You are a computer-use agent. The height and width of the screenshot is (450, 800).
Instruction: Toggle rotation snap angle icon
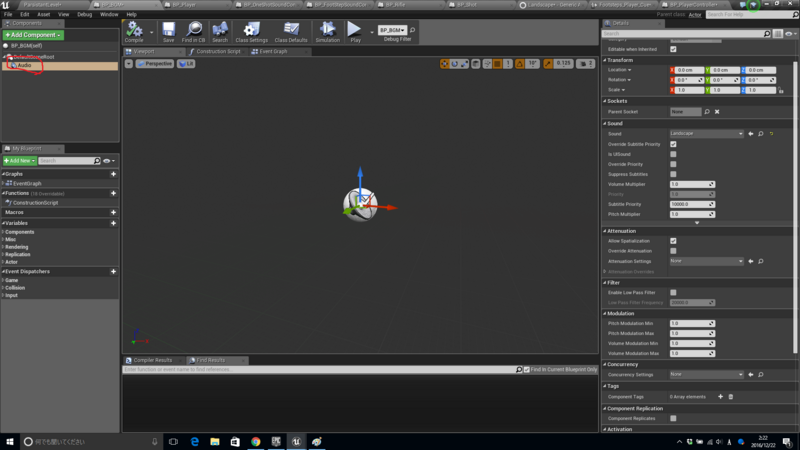coord(519,64)
